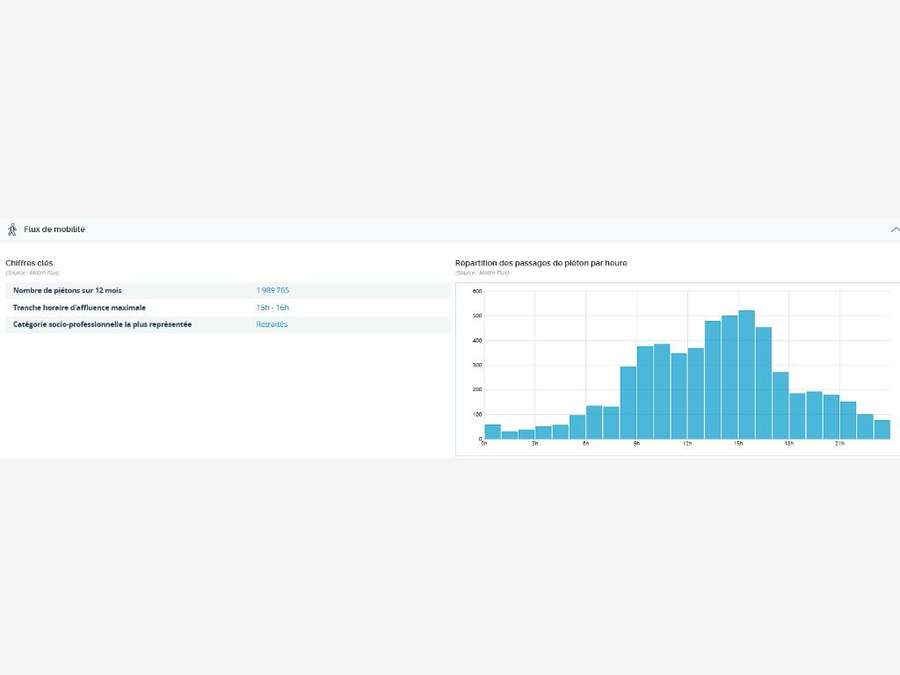Click the 300 label on the vertical axis

(477, 365)
